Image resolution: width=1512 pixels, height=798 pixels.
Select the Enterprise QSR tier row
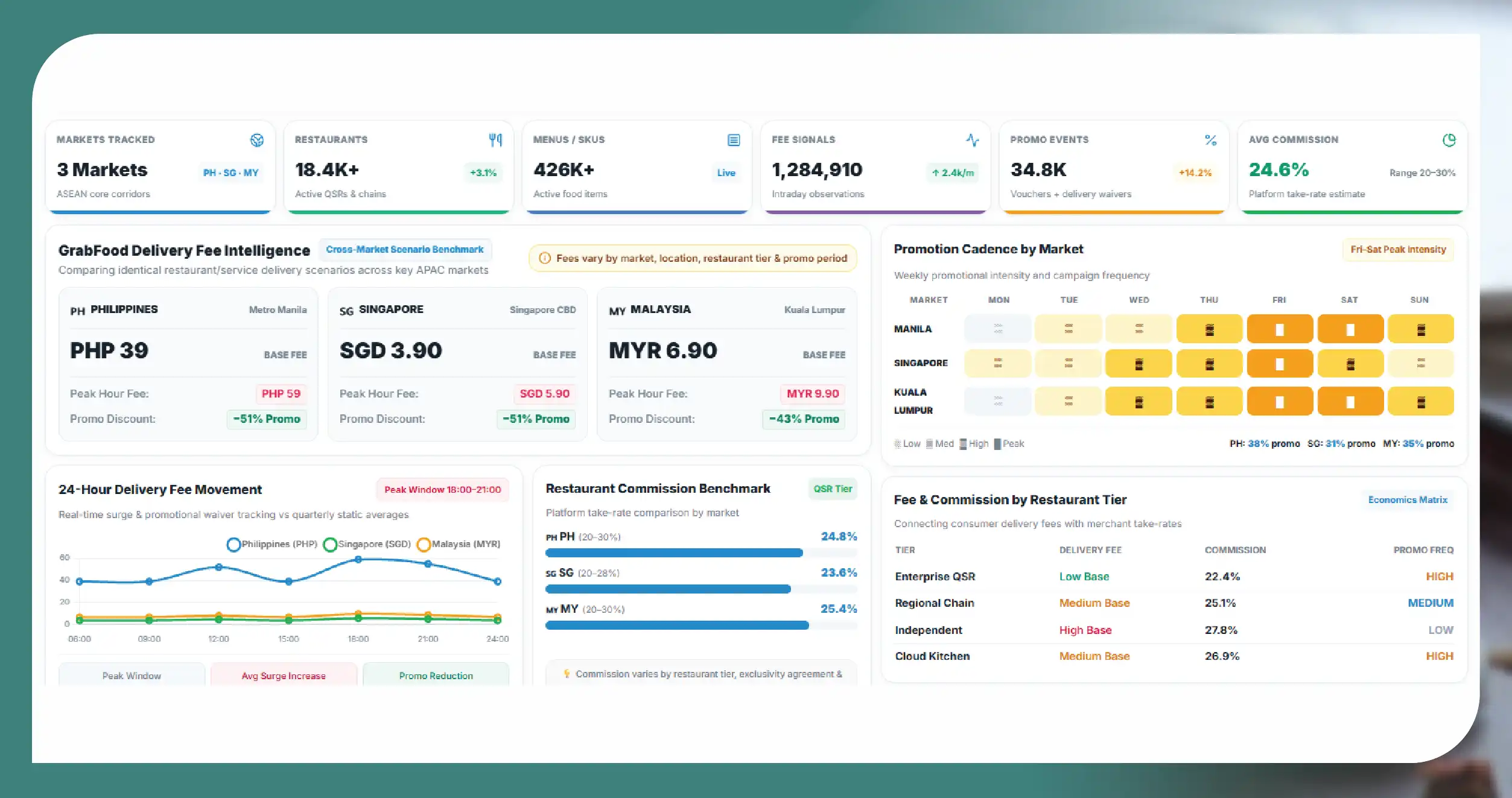[x=1174, y=577]
